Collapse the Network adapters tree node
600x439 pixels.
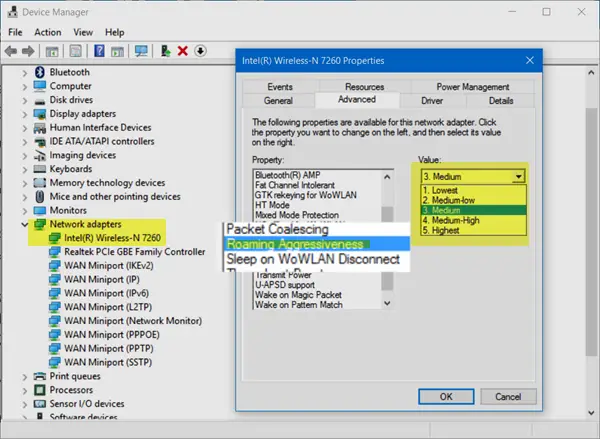pyautogui.click(x=25, y=225)
